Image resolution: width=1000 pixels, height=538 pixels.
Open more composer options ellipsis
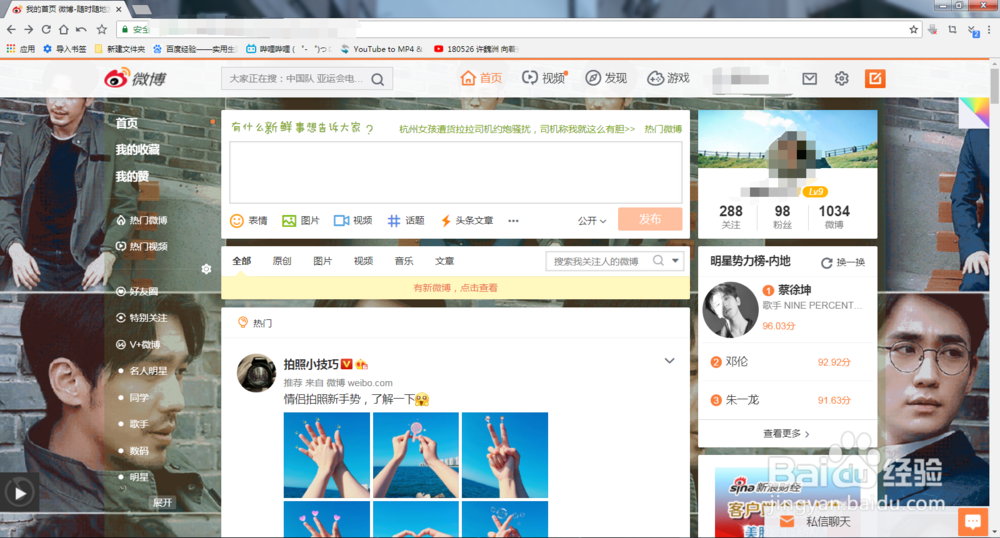(x=513, y=221)
